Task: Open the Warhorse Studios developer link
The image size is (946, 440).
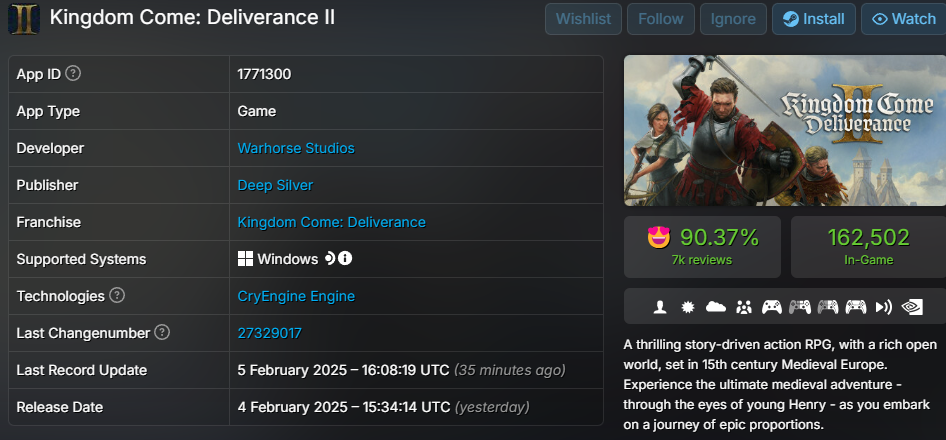Action: coord(296,148)
